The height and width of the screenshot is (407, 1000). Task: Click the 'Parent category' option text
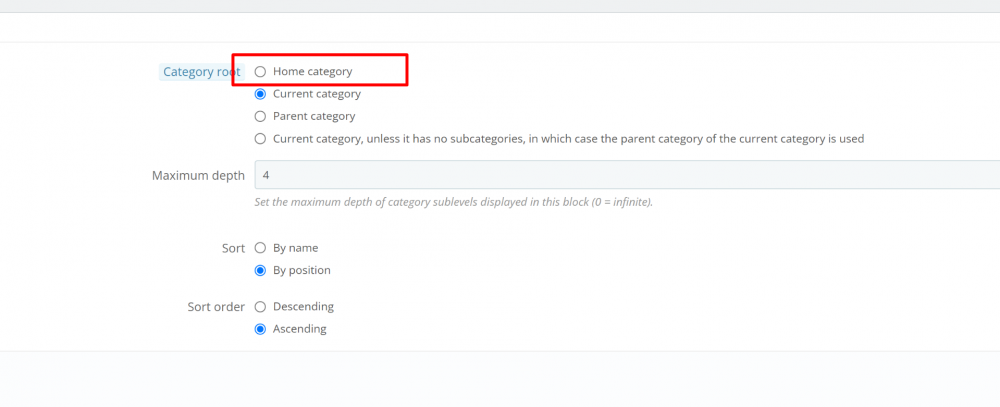pos(313,116)
